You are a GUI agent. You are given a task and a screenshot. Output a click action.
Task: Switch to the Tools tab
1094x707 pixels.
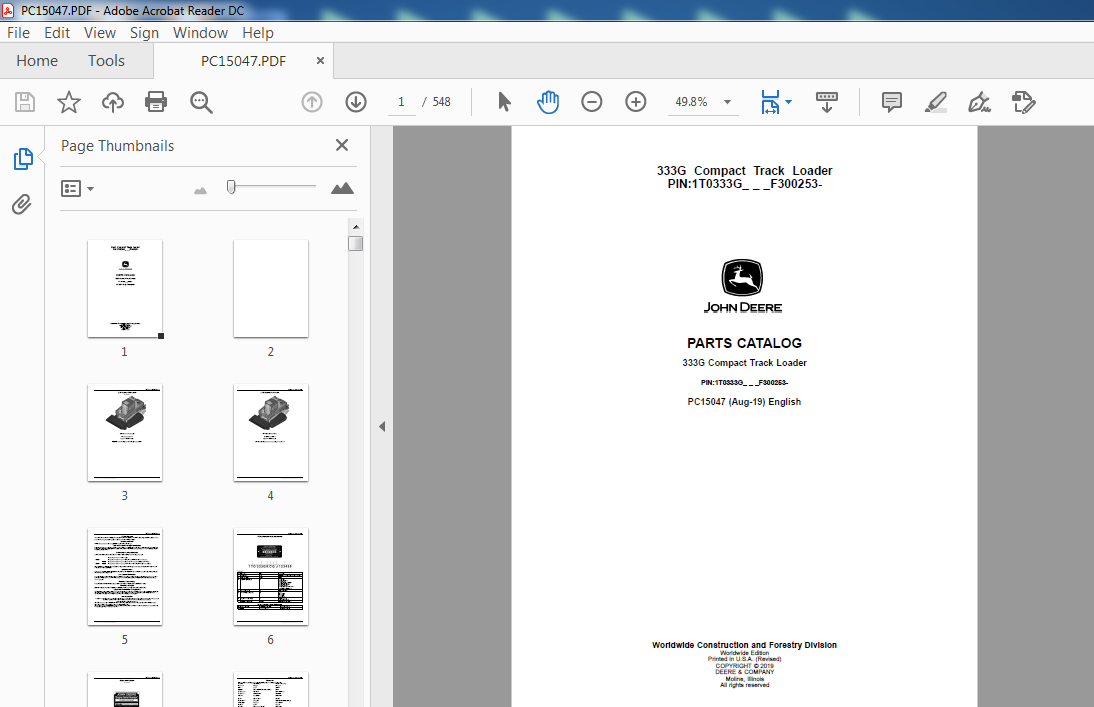[x=106, y=61]
